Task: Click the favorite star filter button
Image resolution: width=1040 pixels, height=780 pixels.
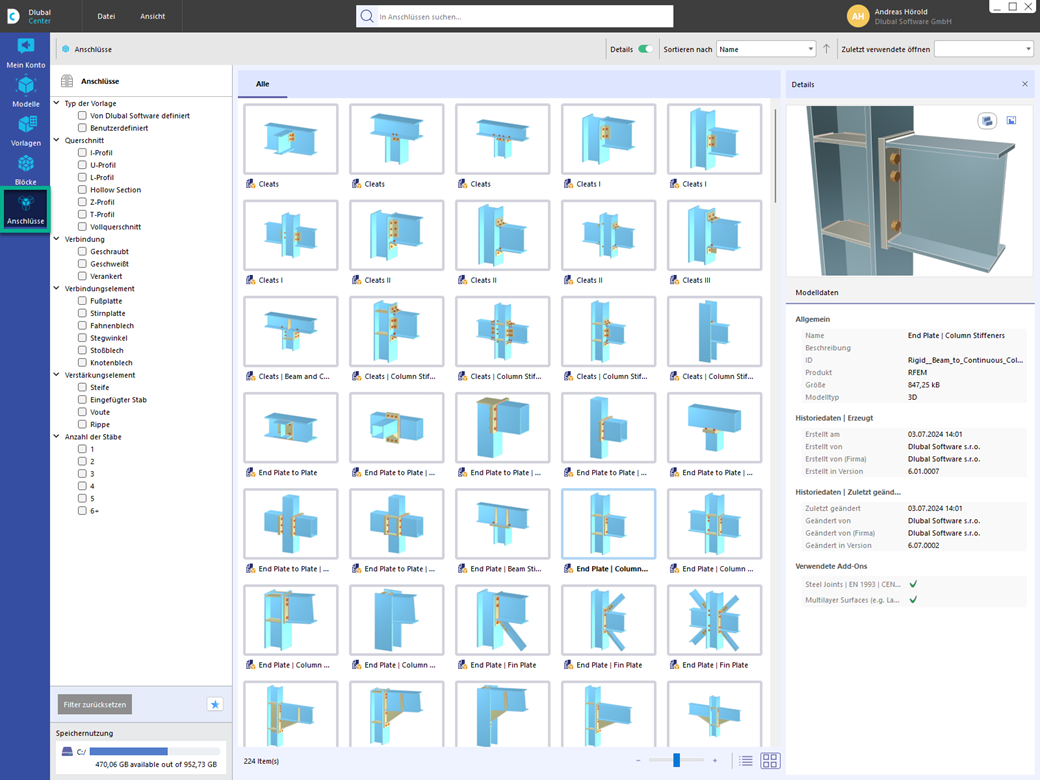Action: click(215, 704)
